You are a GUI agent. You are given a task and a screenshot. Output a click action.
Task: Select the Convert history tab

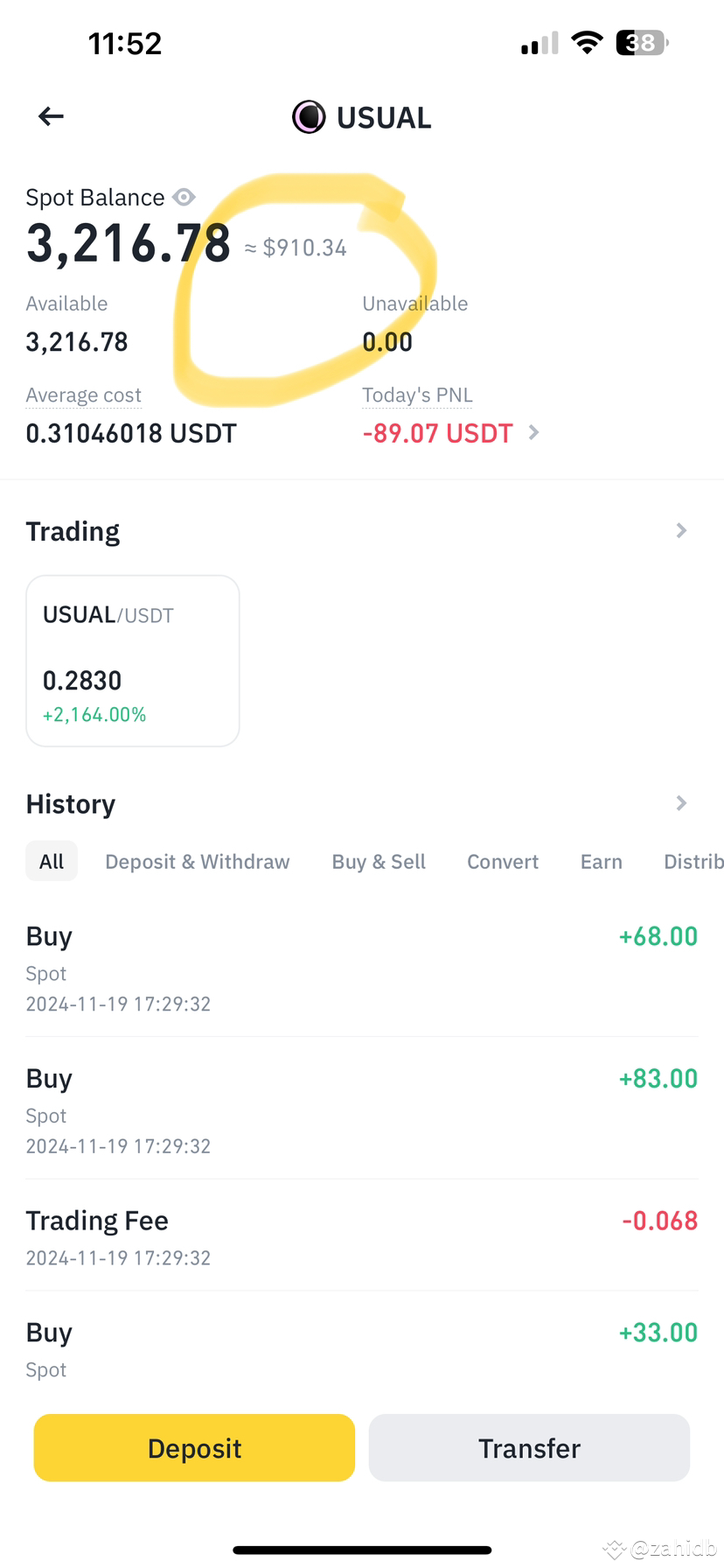point(503,862)
